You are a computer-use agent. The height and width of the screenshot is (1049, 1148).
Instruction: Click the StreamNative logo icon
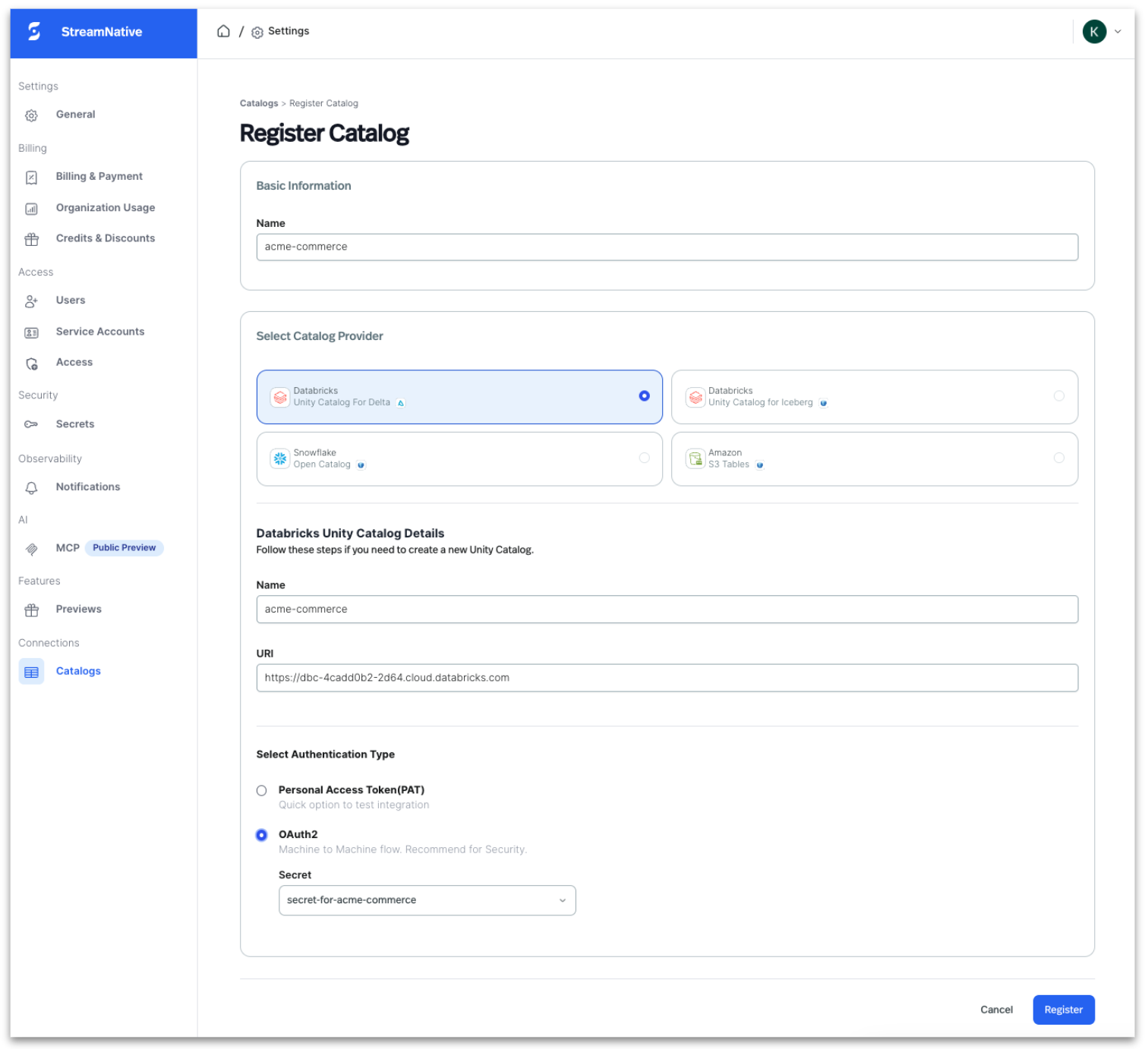pos(34,32)
